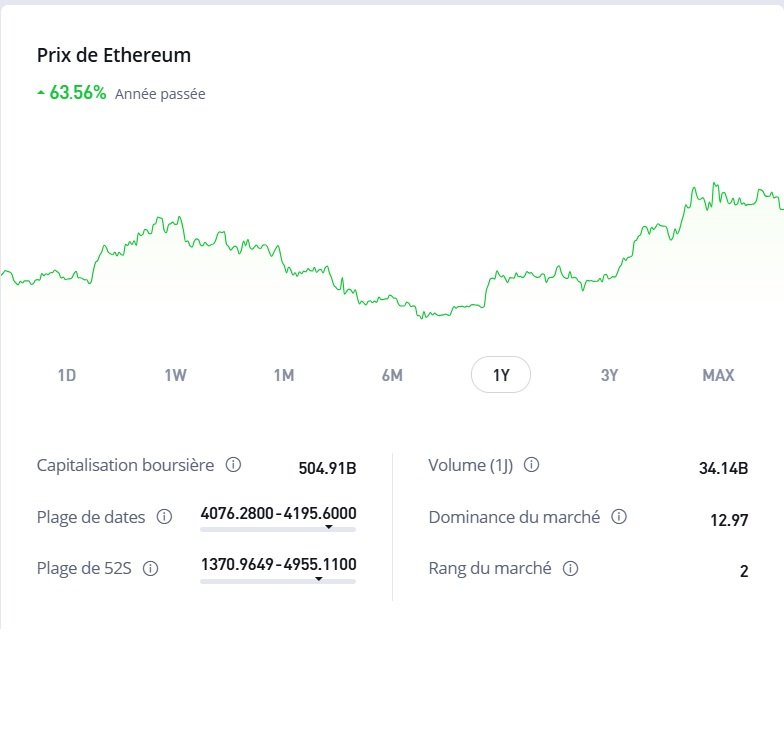Click the 504.91B market cap value
Screen dimensions: 784x733
click(328, 468)
